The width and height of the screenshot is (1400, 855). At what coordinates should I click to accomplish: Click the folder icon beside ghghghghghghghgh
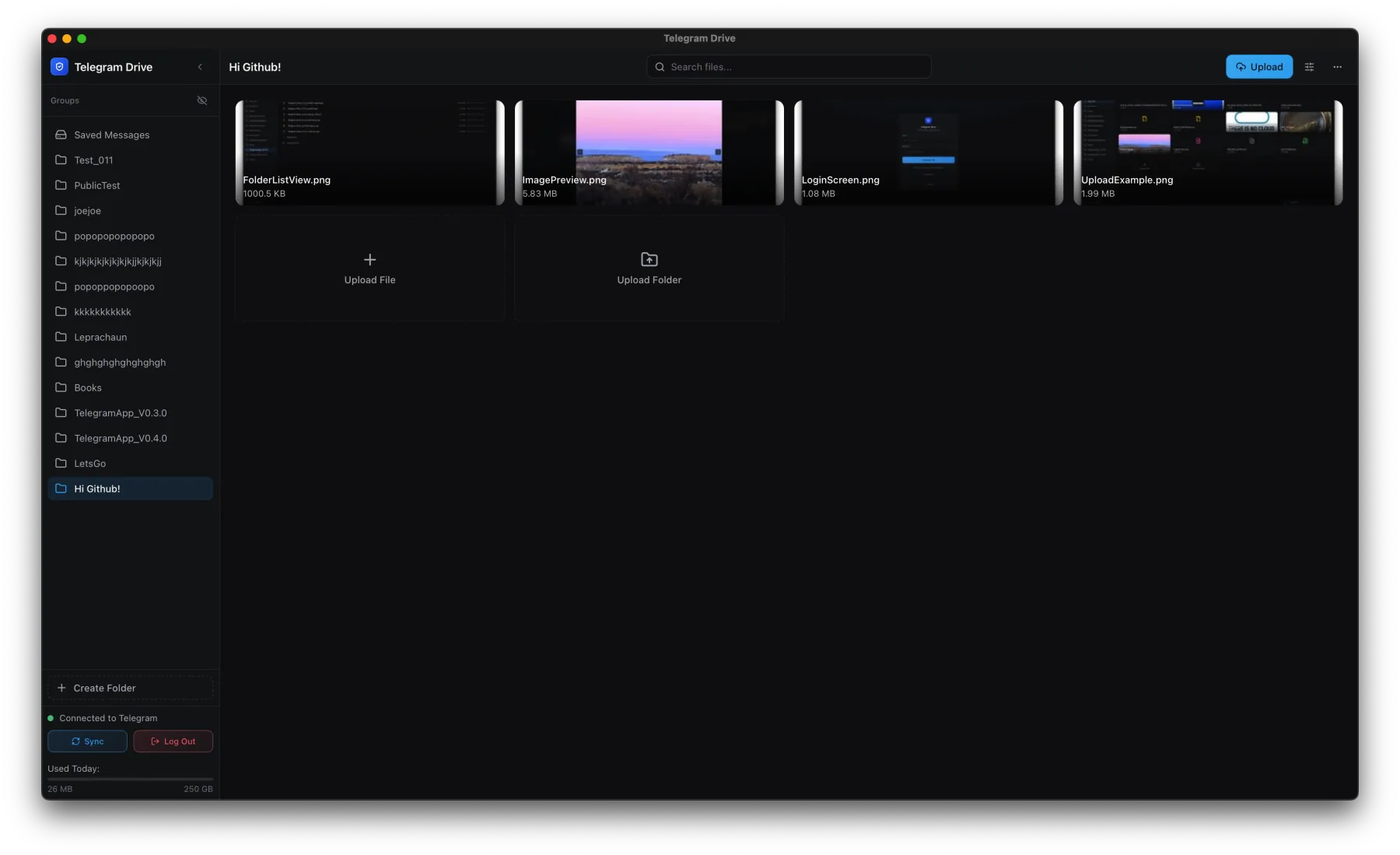pos(61,362)
